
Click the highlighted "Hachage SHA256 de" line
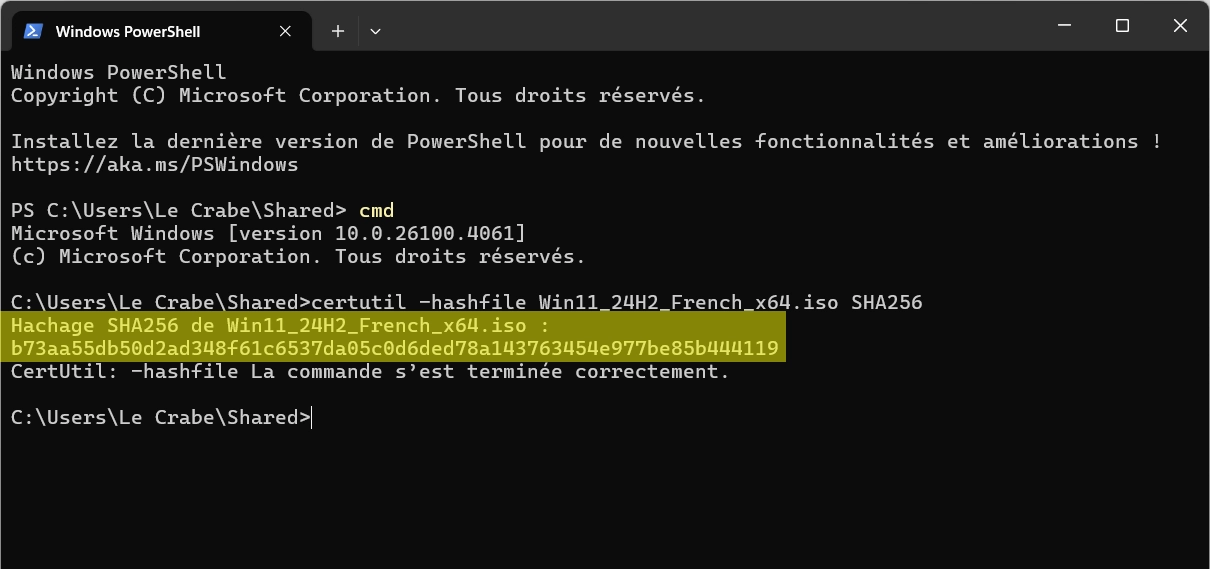(x=280, y=325)
